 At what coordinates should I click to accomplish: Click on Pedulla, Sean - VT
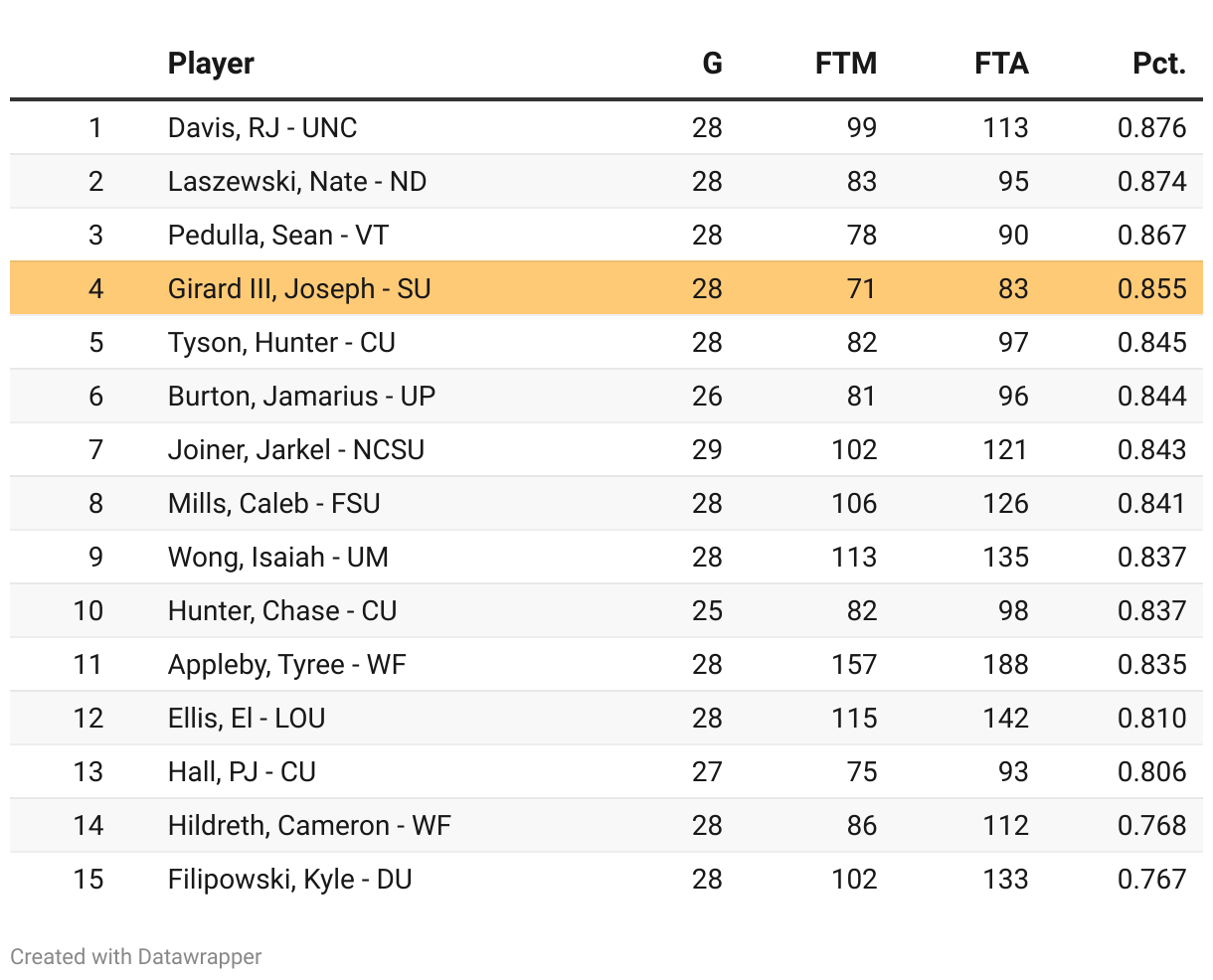point(277,236)
